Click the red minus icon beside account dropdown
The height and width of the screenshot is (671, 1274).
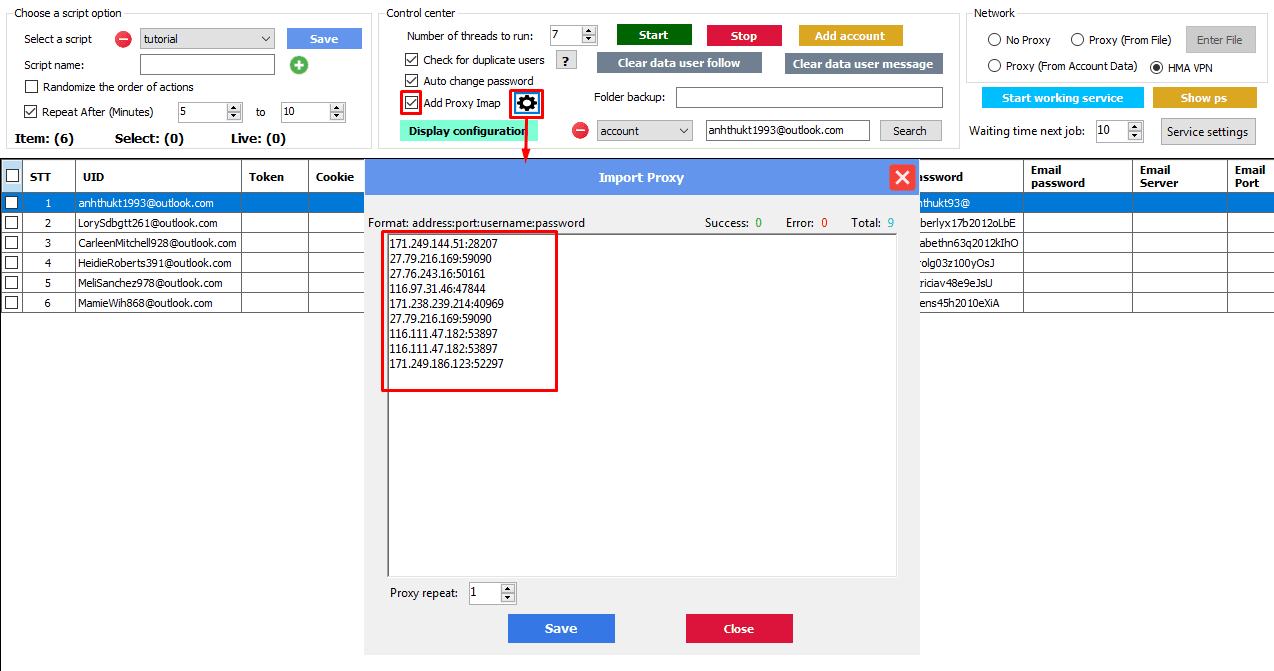(580, 131)
